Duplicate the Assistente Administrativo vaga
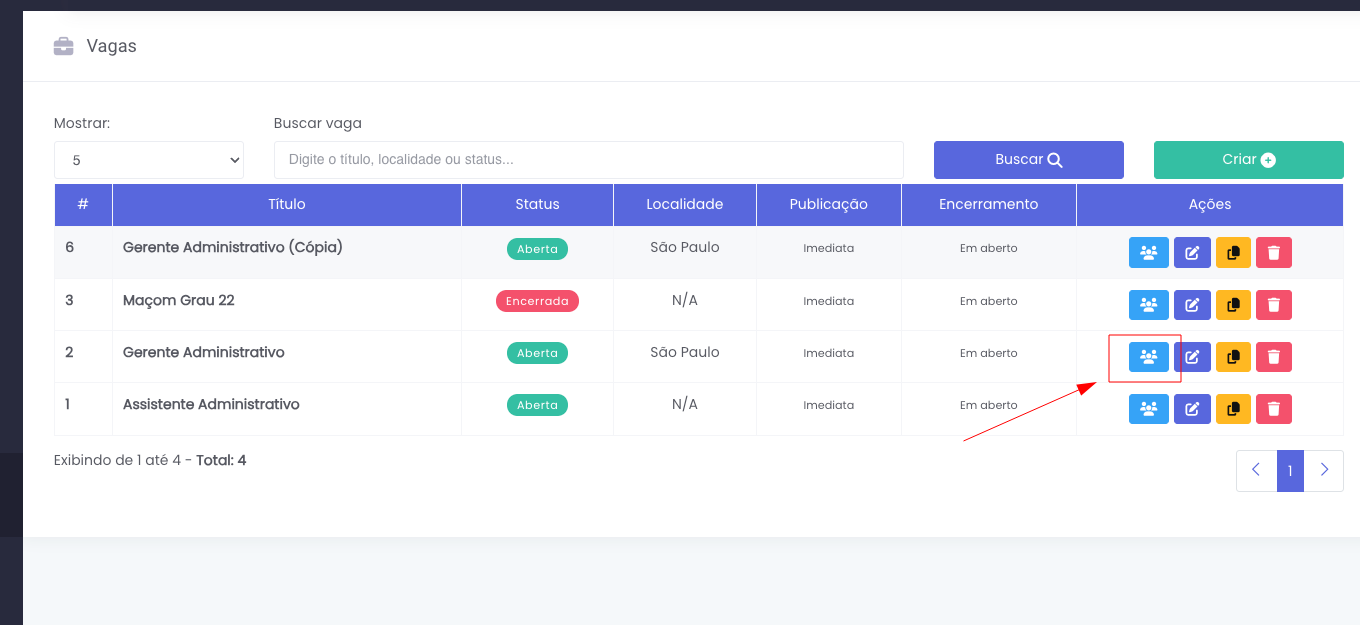1360x625 pixels. click(1233, 409)
